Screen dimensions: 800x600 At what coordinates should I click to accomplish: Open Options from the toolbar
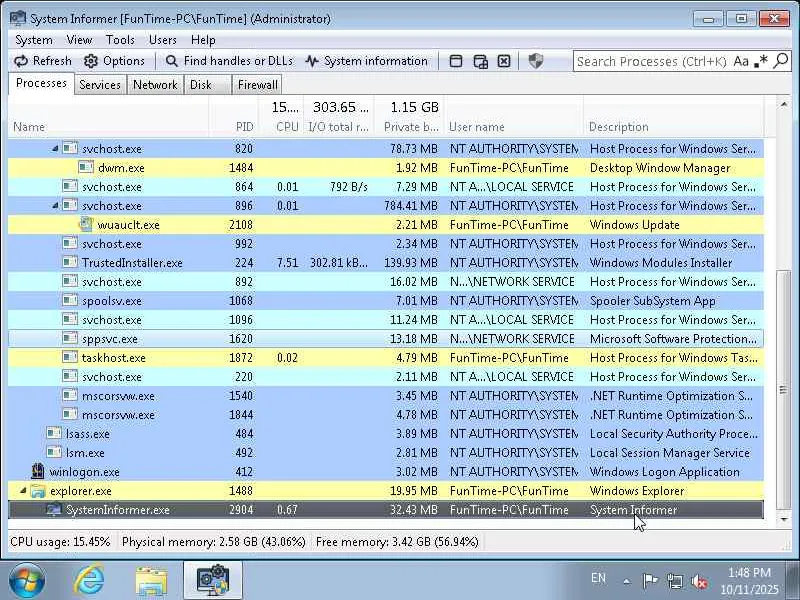tap(114, 61)
